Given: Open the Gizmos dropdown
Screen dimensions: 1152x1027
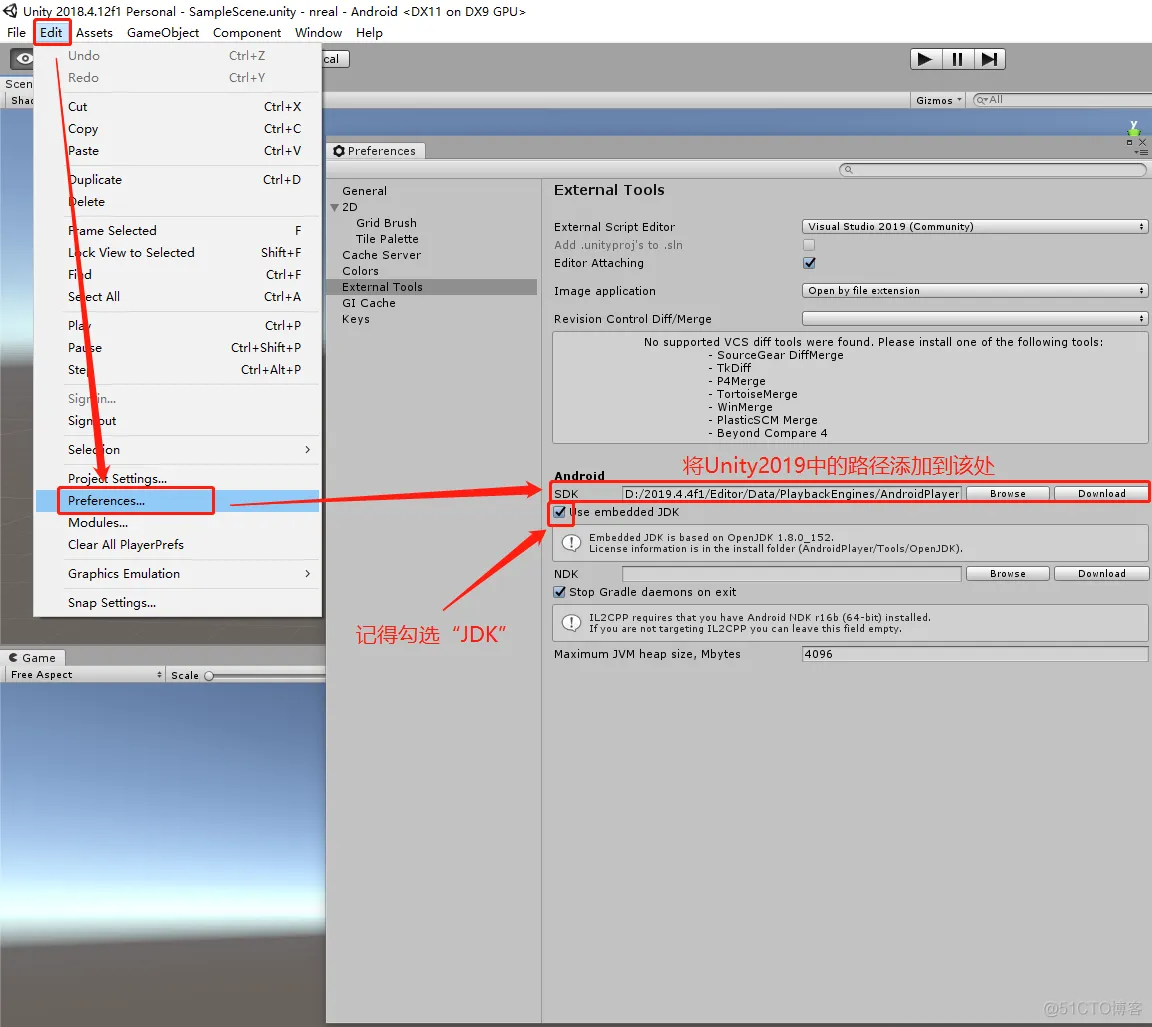Looking at the screenshot, I should coord(938,101).
